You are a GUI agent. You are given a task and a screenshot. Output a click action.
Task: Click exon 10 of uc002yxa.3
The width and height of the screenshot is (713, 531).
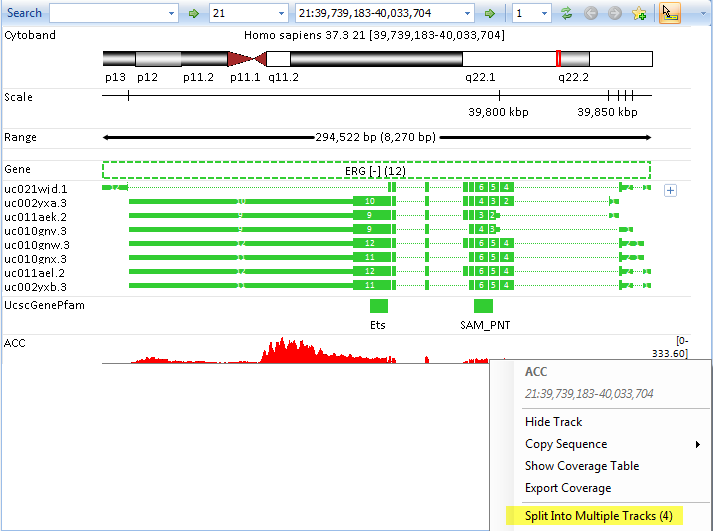pyautogui.click(x=372, y=201)
